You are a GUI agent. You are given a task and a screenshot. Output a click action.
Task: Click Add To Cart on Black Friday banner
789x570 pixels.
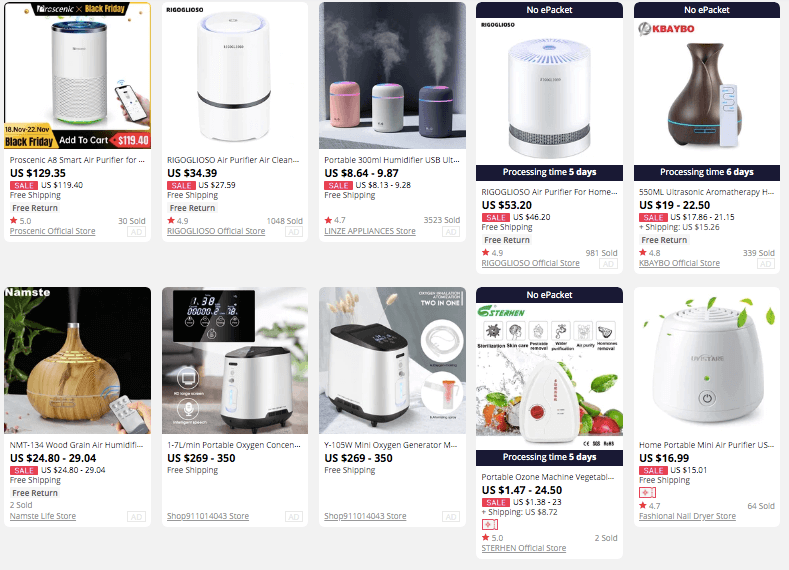click(x=84, y=140)
